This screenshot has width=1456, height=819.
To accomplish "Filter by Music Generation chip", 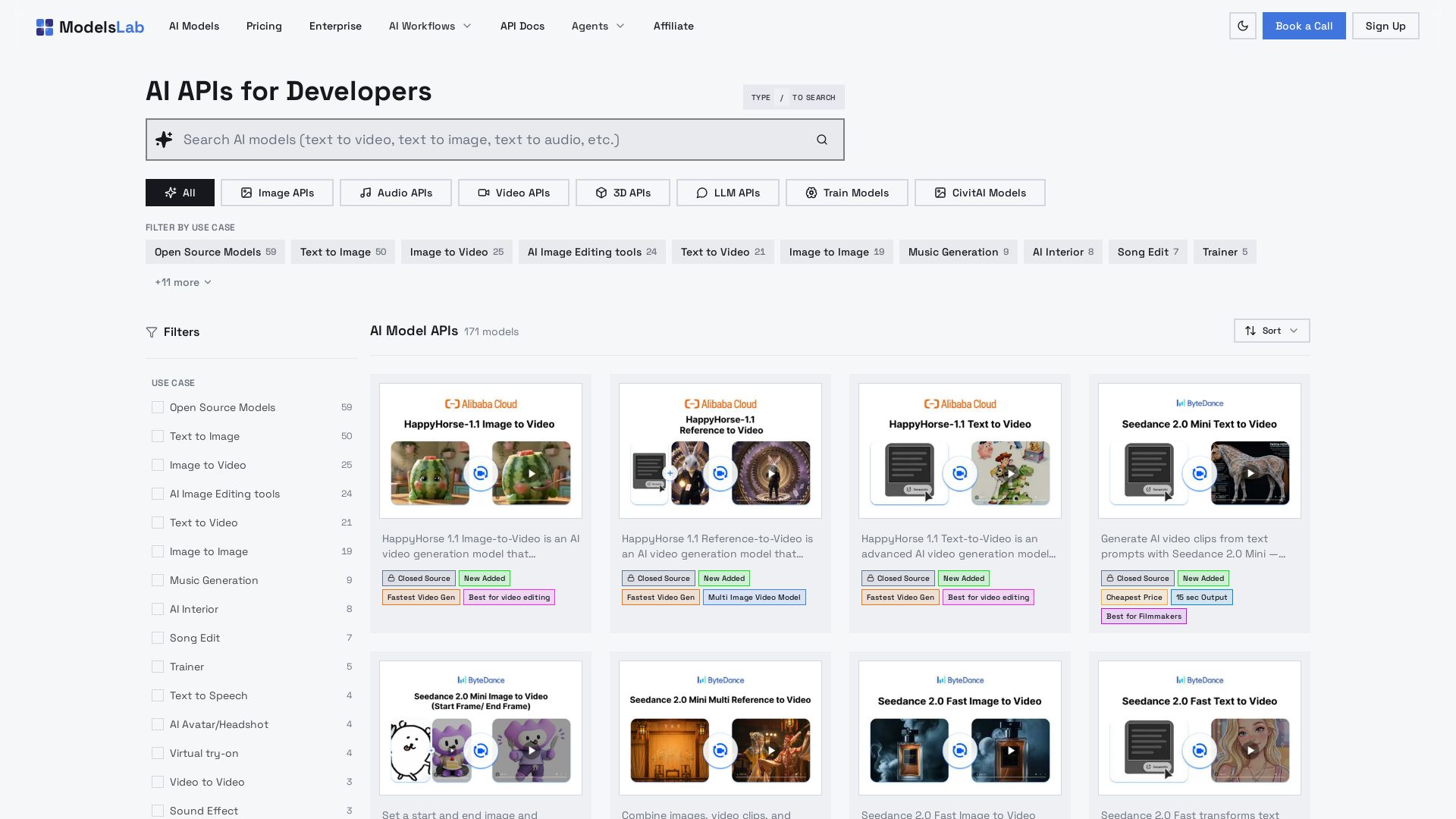I will pyautogui.click(x=959, y=252).
